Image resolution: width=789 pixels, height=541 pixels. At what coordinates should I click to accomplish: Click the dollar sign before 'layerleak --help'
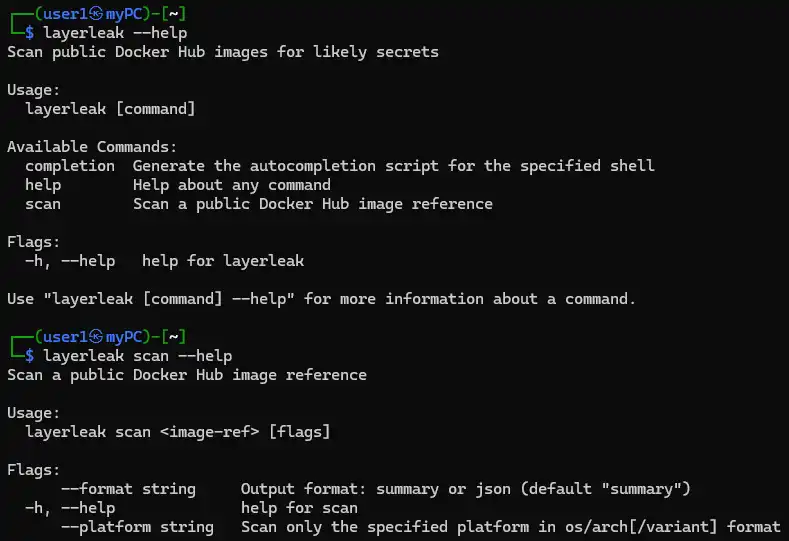click(x=30, y=33)
